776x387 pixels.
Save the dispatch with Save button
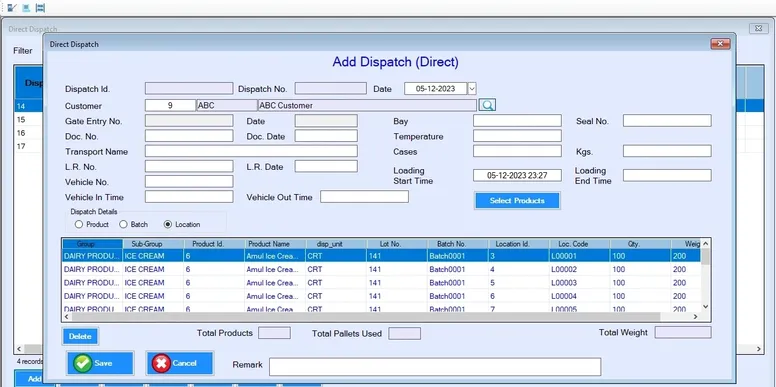tap(100, 363)
